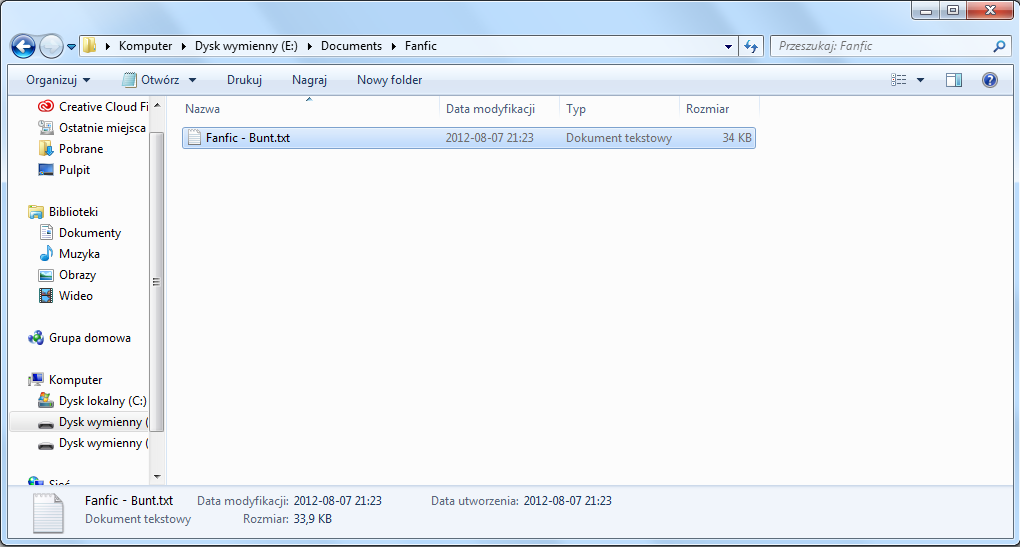Create a new folder with Nowy folder

[x=390, y=80]
